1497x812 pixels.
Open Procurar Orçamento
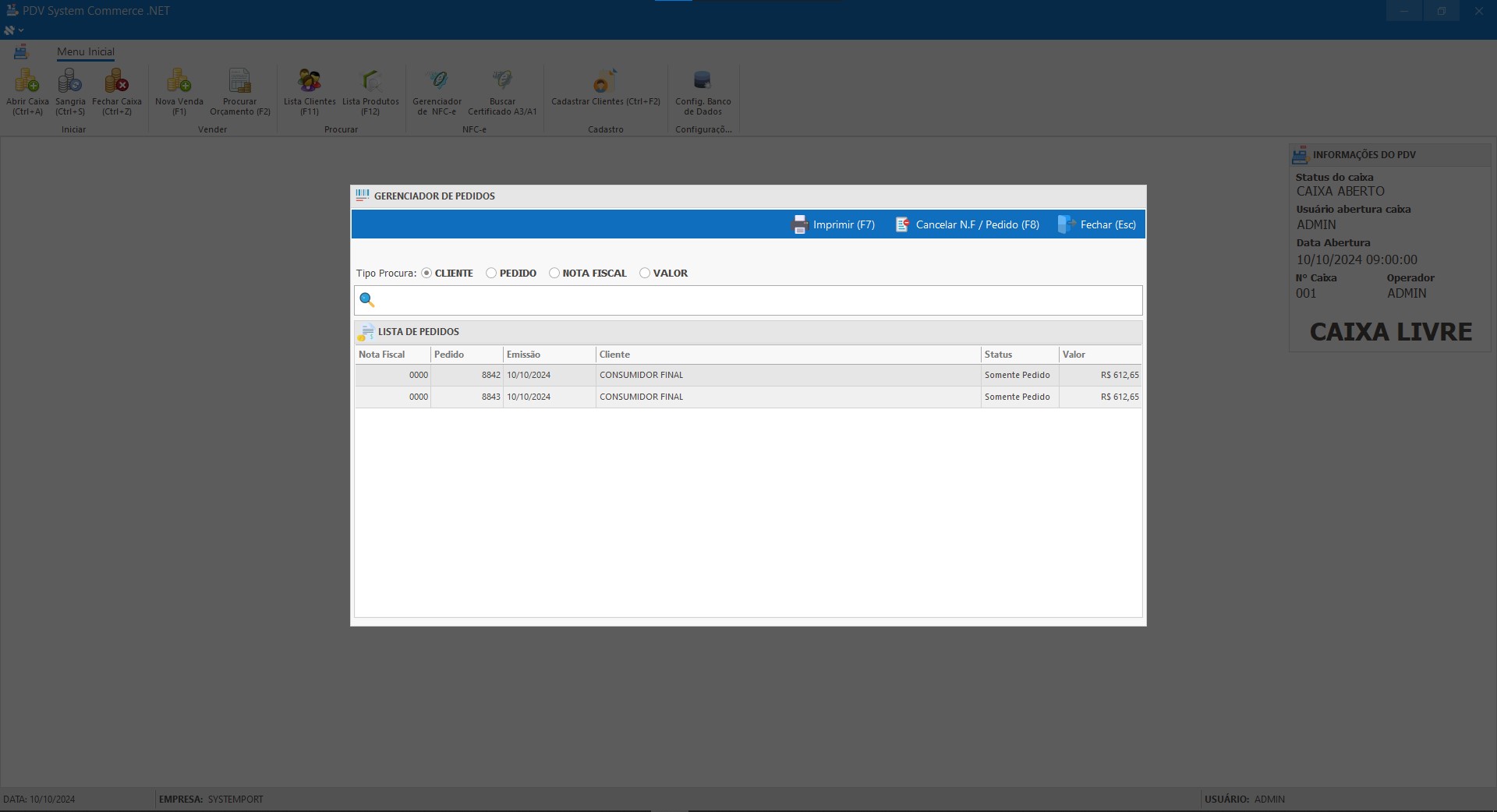pyautogui.click(x=239, y=81)
